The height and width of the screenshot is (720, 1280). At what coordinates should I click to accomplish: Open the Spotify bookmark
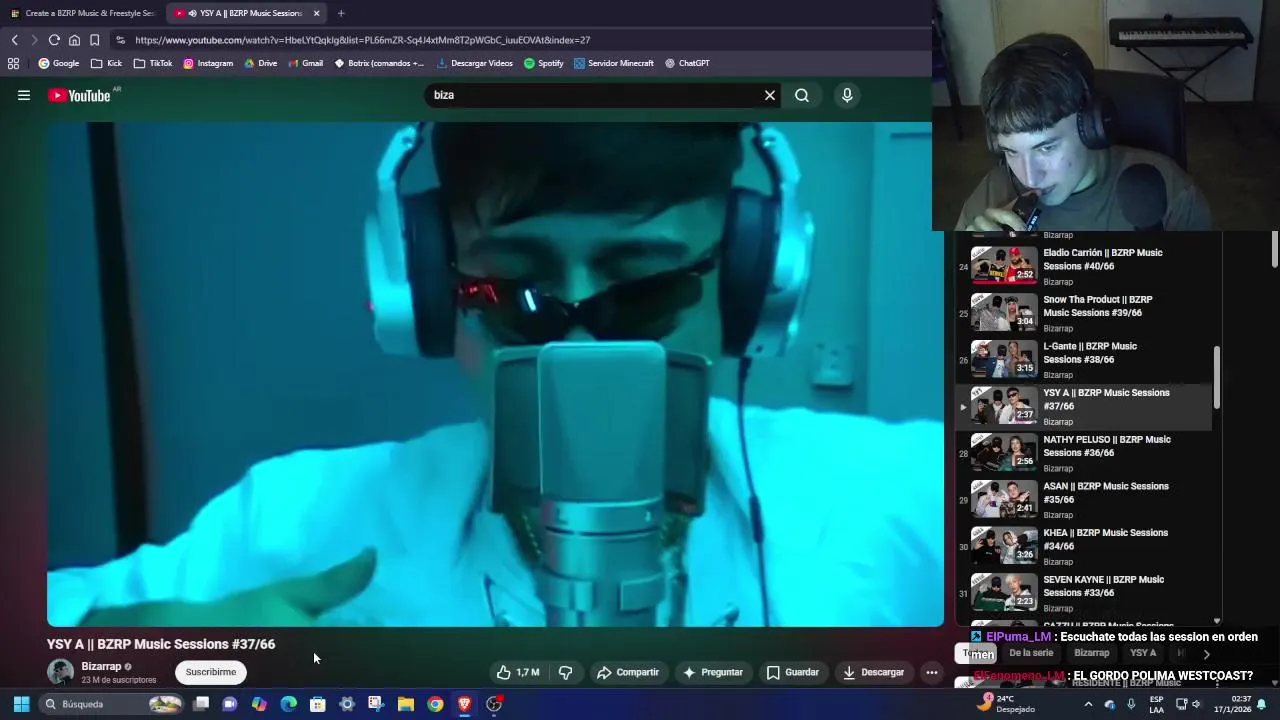tap(544, 63)
